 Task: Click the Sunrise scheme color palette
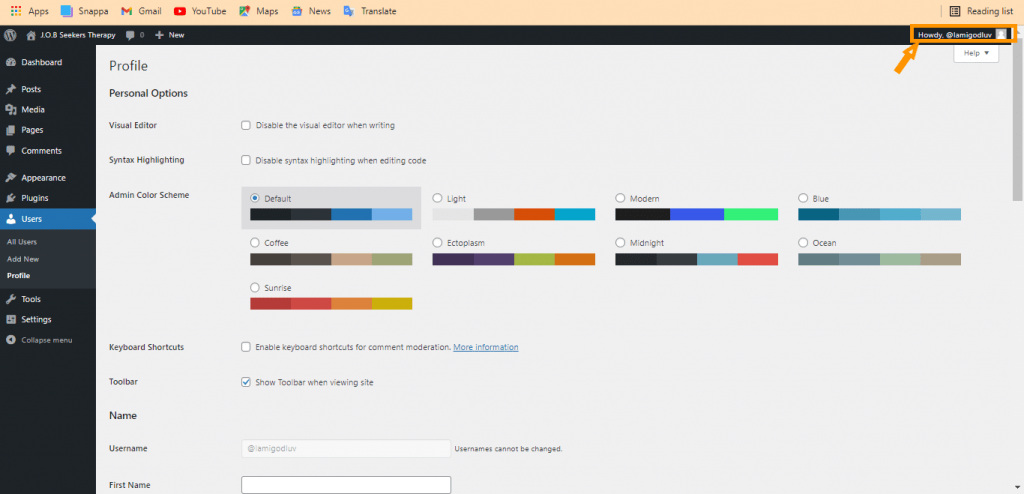click(x=331, y=303)
